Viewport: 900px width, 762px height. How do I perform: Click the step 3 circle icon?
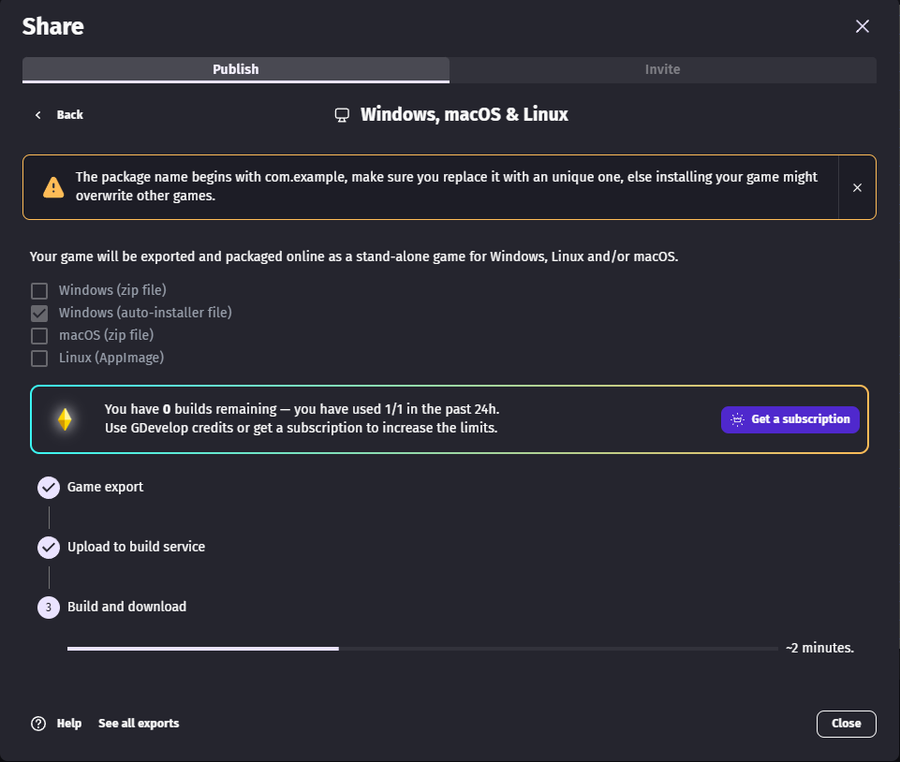[49, 607]
